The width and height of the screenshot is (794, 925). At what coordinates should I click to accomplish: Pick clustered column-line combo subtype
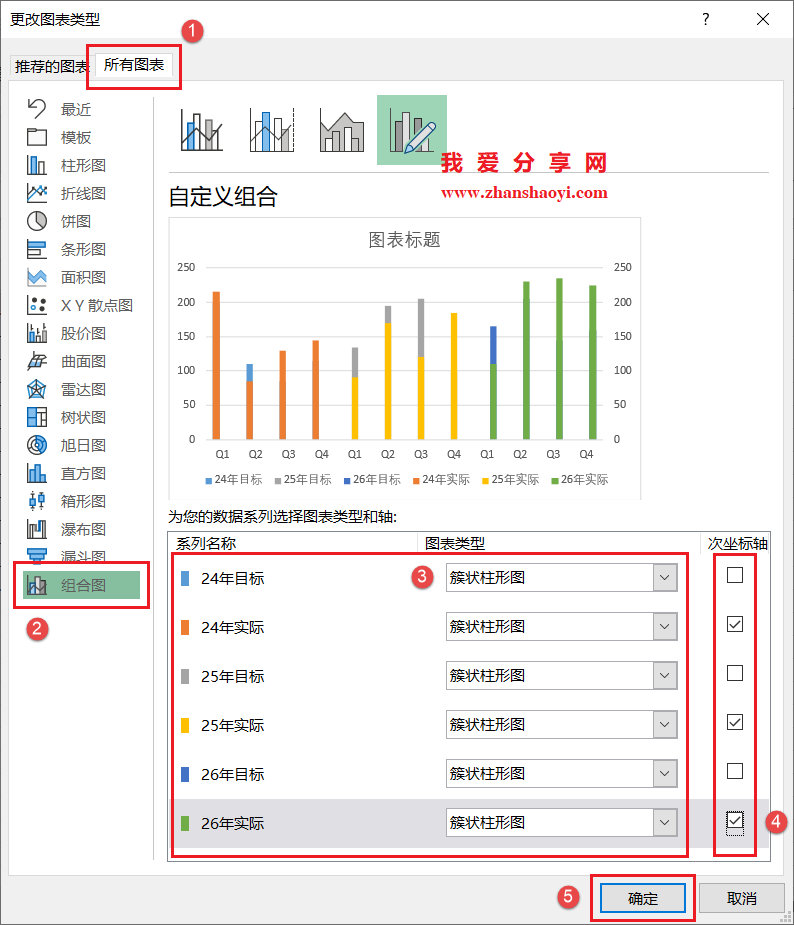point(202,130)
